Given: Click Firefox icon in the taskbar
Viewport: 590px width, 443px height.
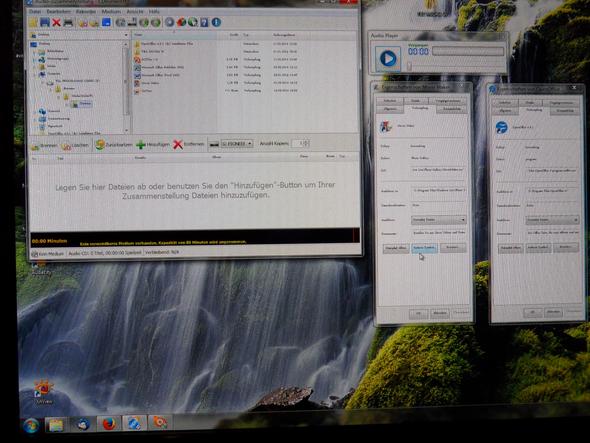Looking at the screenshot, I should 109,424.
